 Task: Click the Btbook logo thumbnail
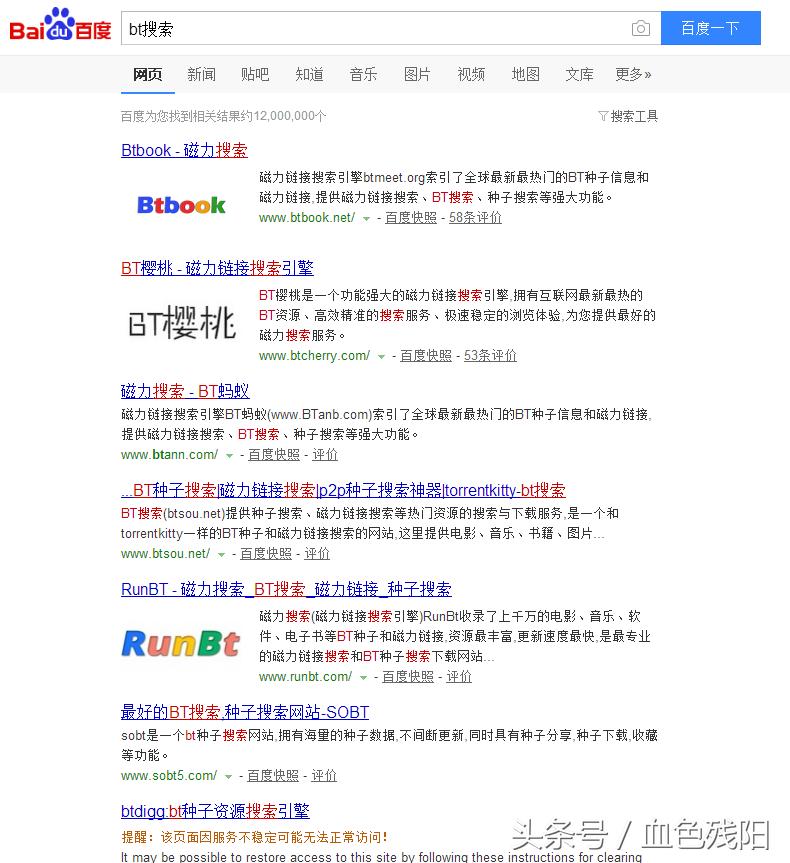pos(181,205)
